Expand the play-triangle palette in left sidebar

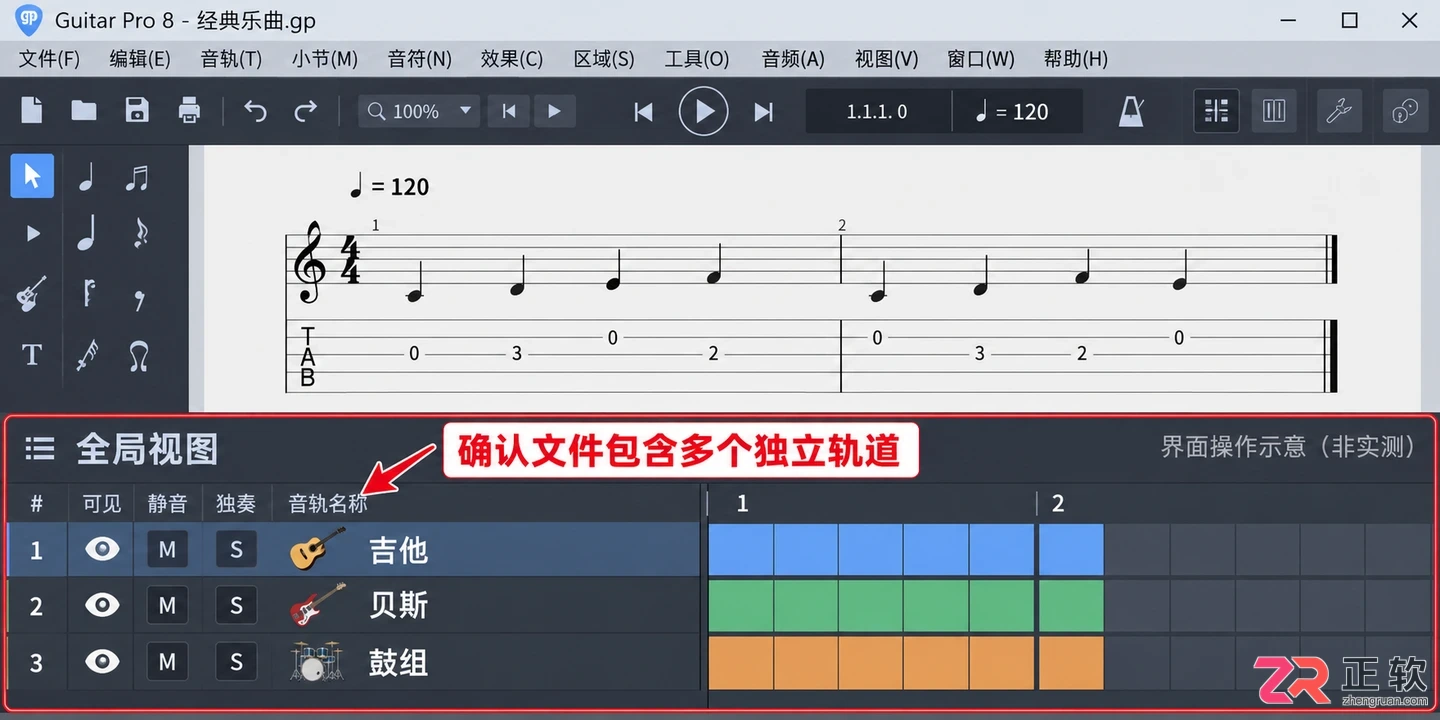[32, 234]
